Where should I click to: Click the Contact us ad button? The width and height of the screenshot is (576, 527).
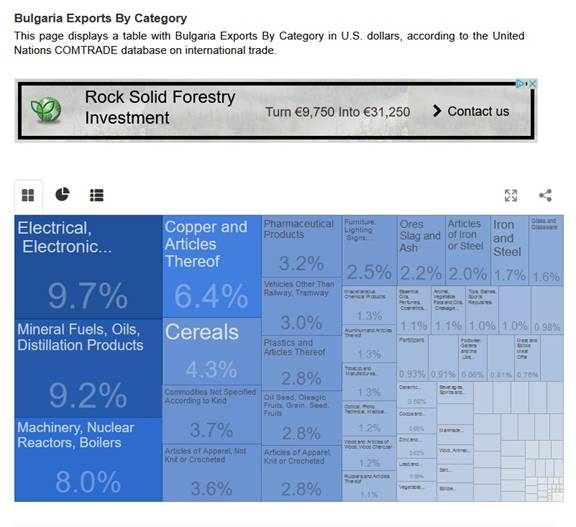472,111
